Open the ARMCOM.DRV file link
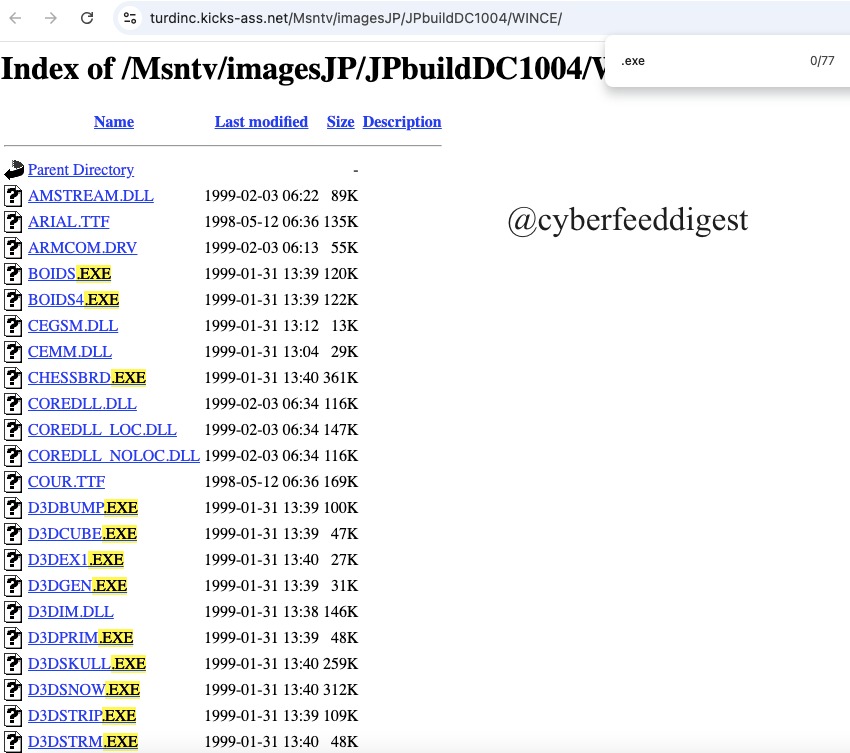The width and height of the screenshot is (850, 753). pos(82,248)
